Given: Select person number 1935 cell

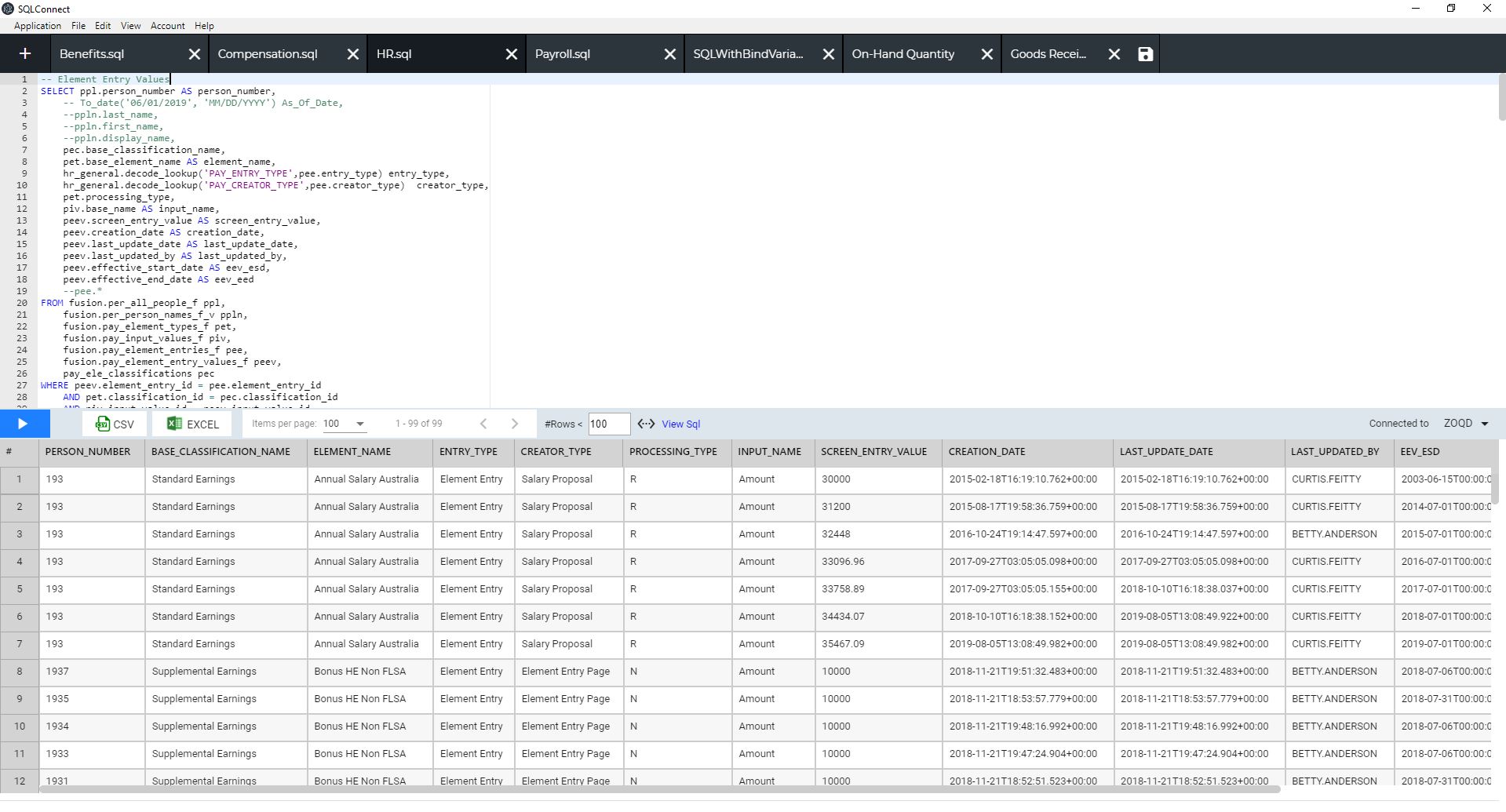Looking at the screenshot, I should (x=92, y=699).
